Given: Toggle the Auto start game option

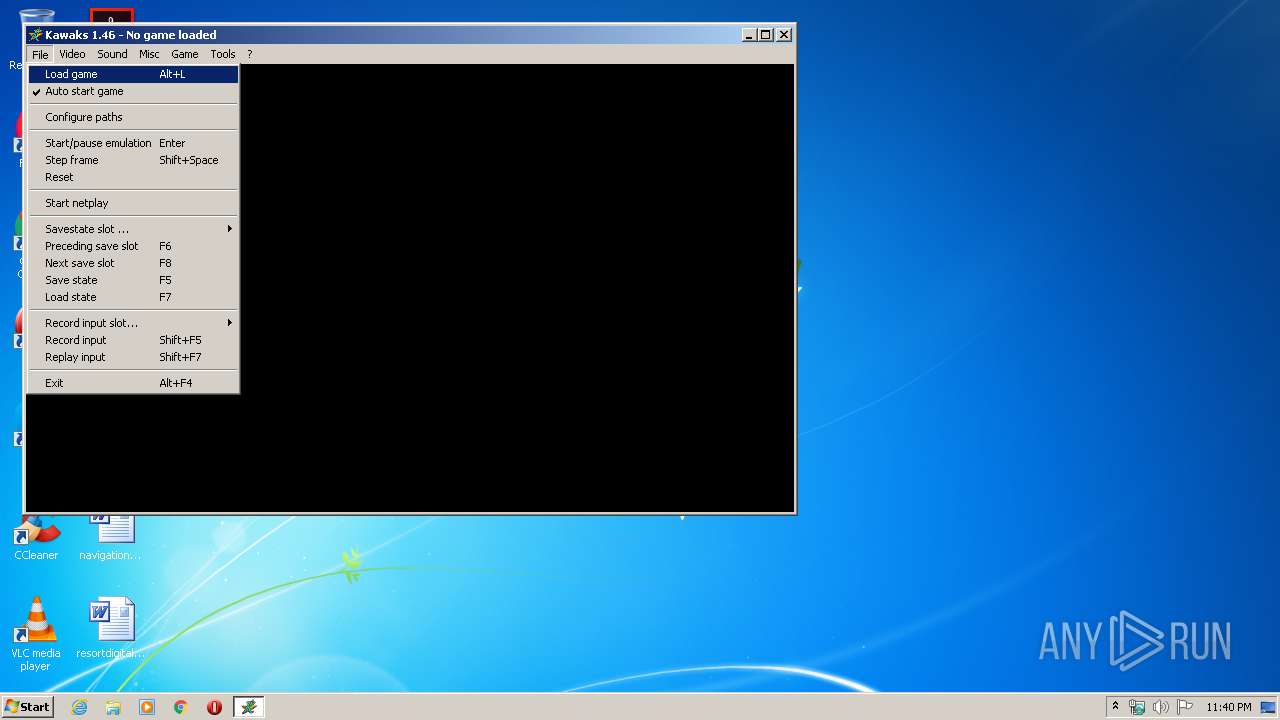Looking at the screenshot, I should coord(133,91).
